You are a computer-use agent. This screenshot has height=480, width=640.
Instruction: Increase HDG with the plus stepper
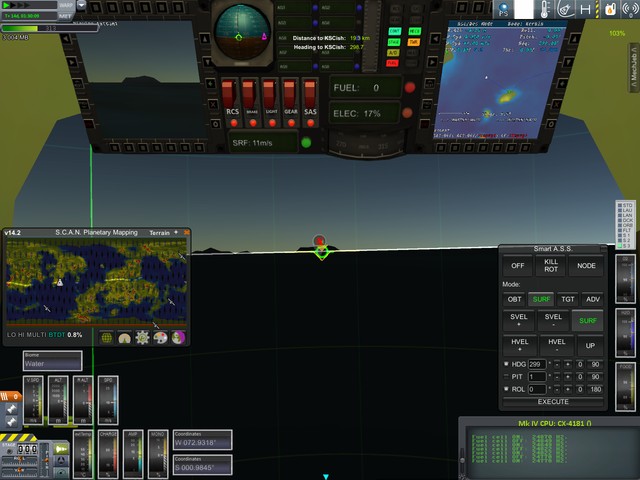point(568,364)
